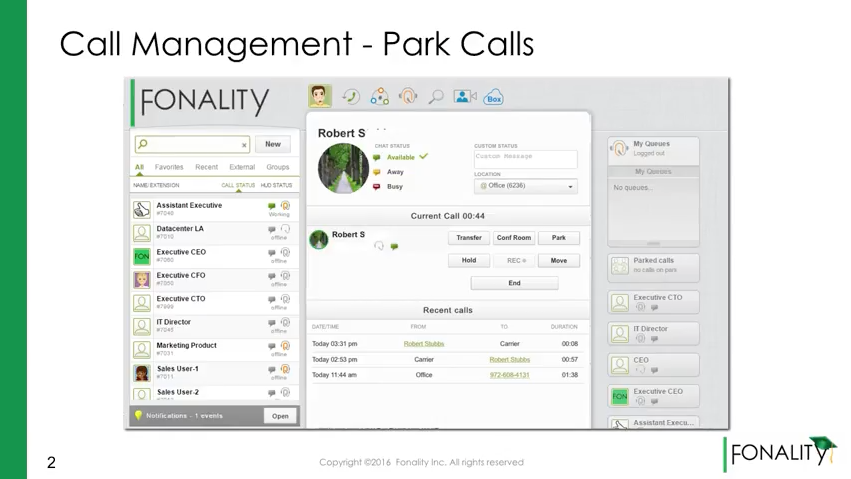Viewport: 851px width, 479px height.
Task: Click chat icon for Executive CFO
Action: coord(271,276)
